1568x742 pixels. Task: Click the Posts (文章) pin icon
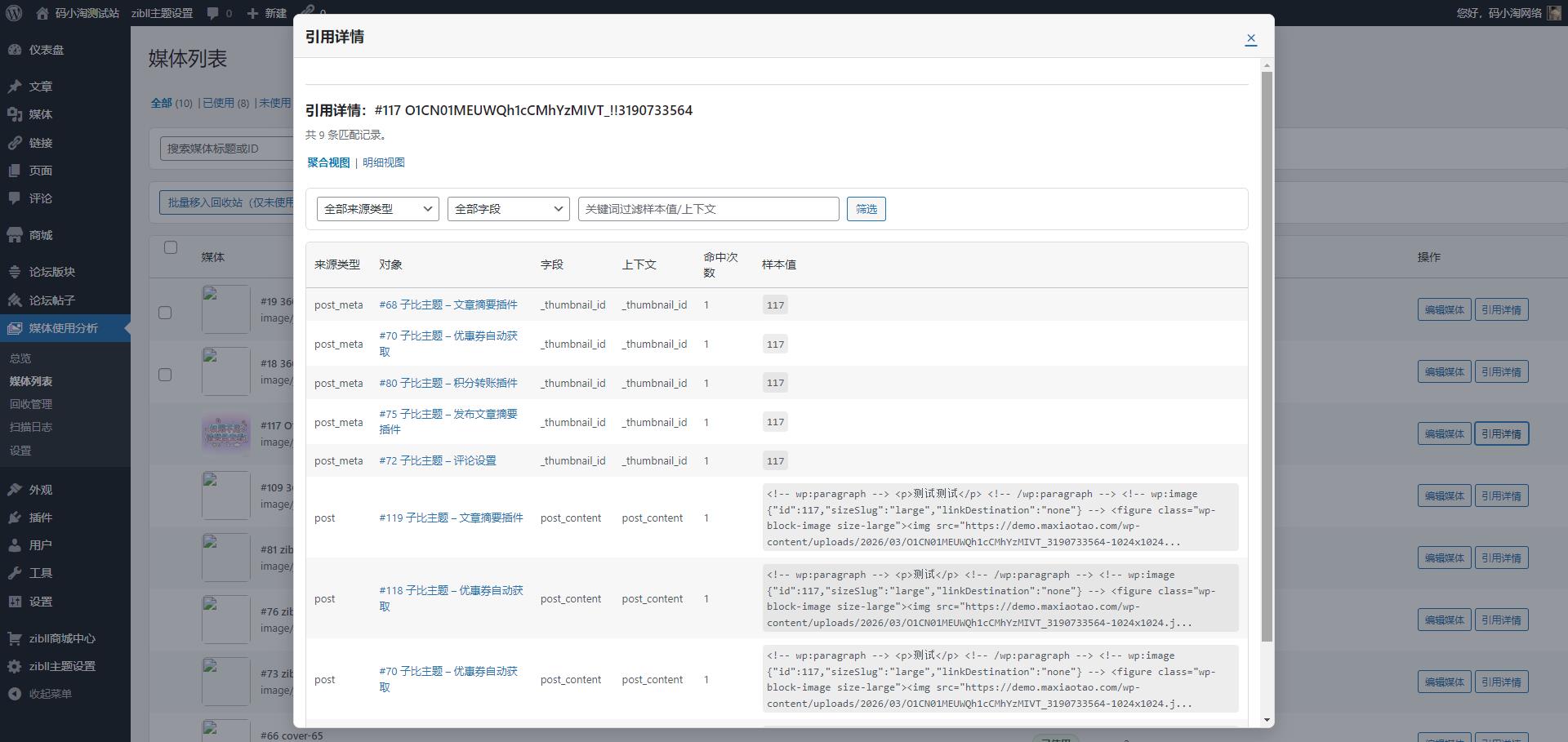[x=15, y=87]
